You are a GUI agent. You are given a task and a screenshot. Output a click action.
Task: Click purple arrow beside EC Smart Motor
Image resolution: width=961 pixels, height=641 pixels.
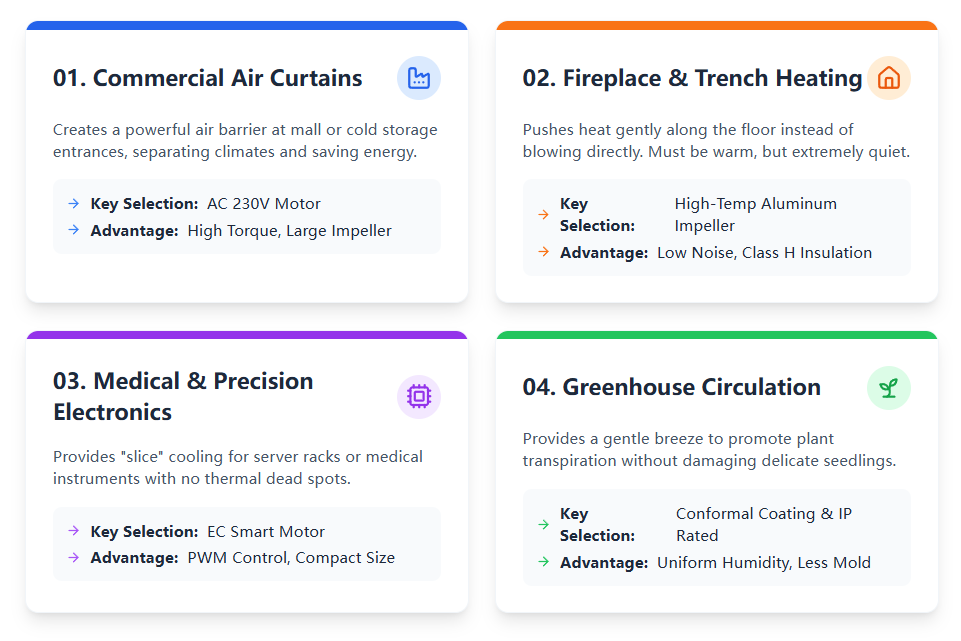tap(73, 532)
